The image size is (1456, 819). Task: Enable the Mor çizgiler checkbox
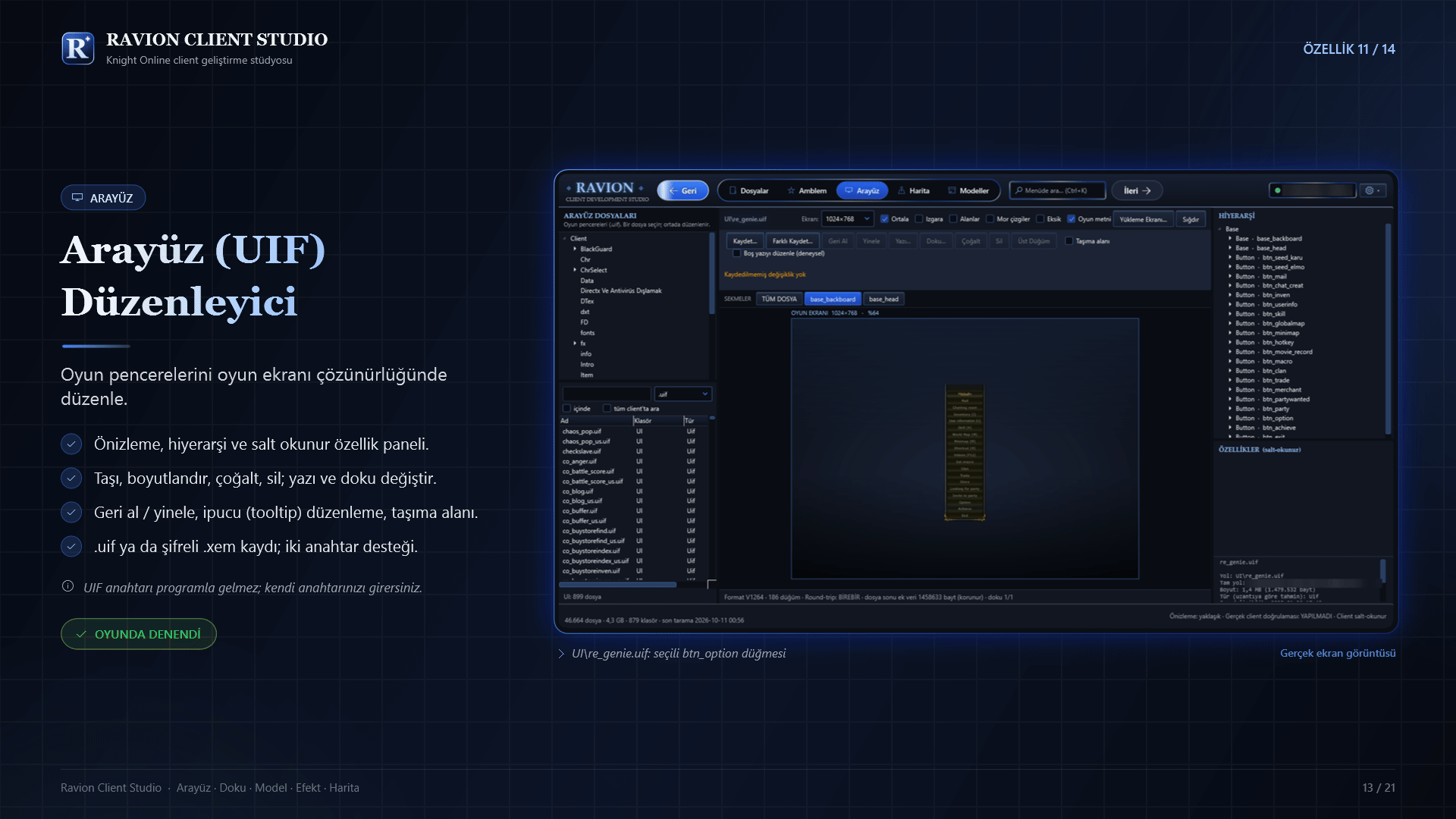[990, 219]
